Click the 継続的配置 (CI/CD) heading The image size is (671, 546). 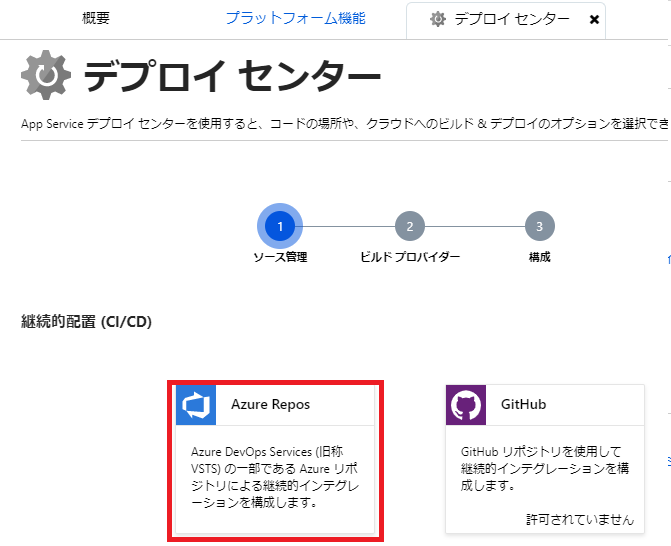tap(86, 322)
